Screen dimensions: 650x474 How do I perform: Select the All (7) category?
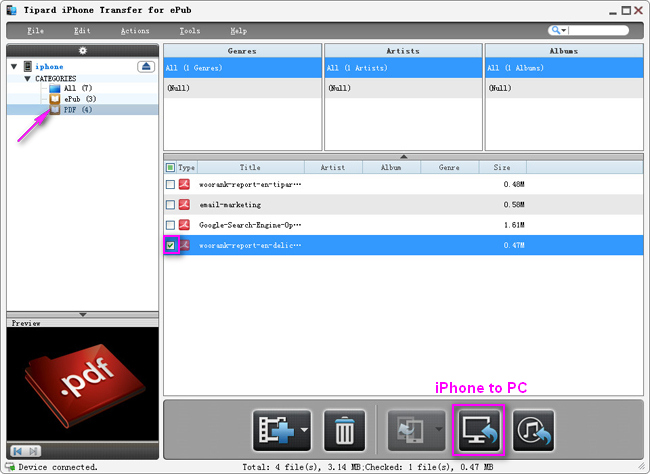[x=78, y=88]
